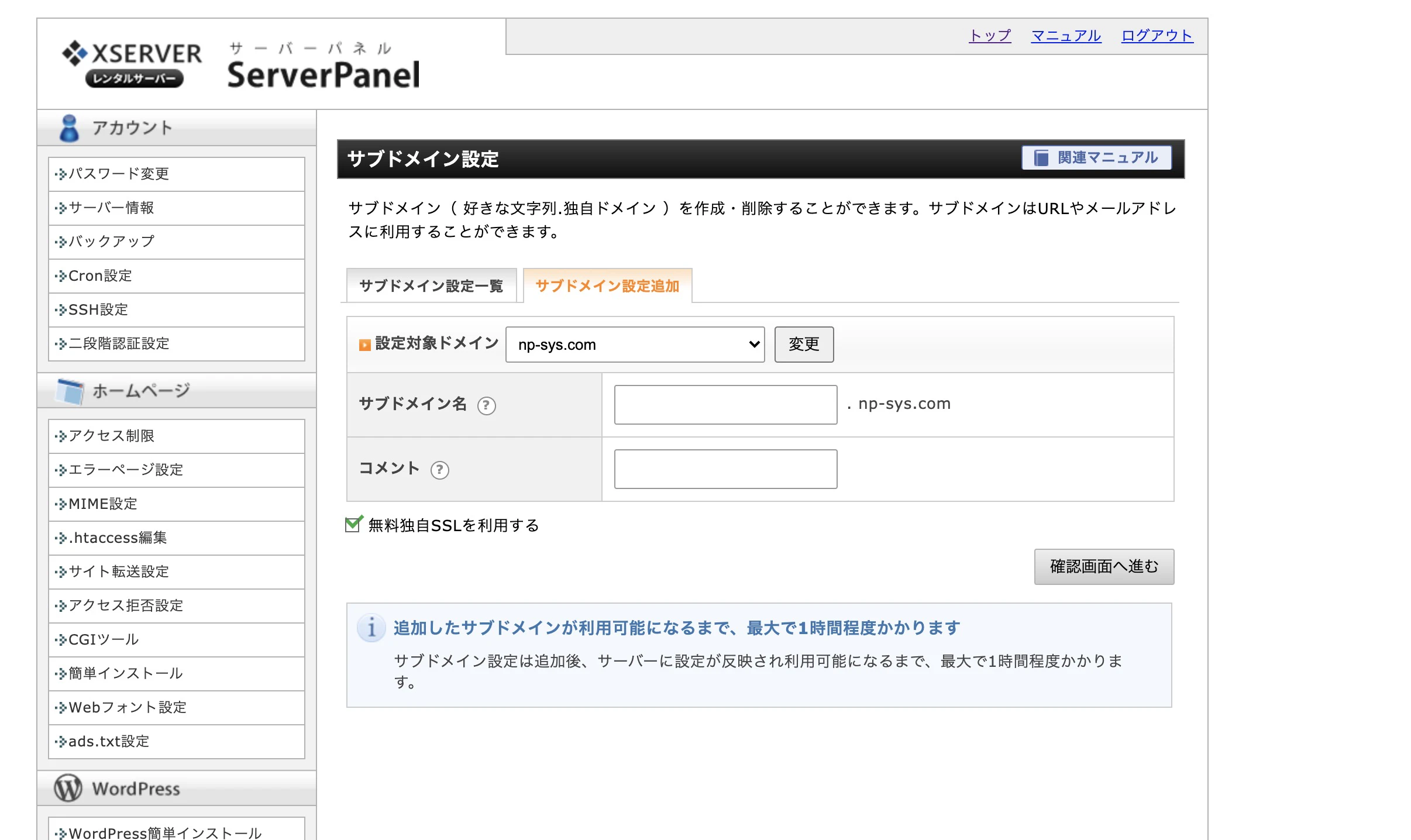Open MIME設定 menu item

[x=177, y=504]
